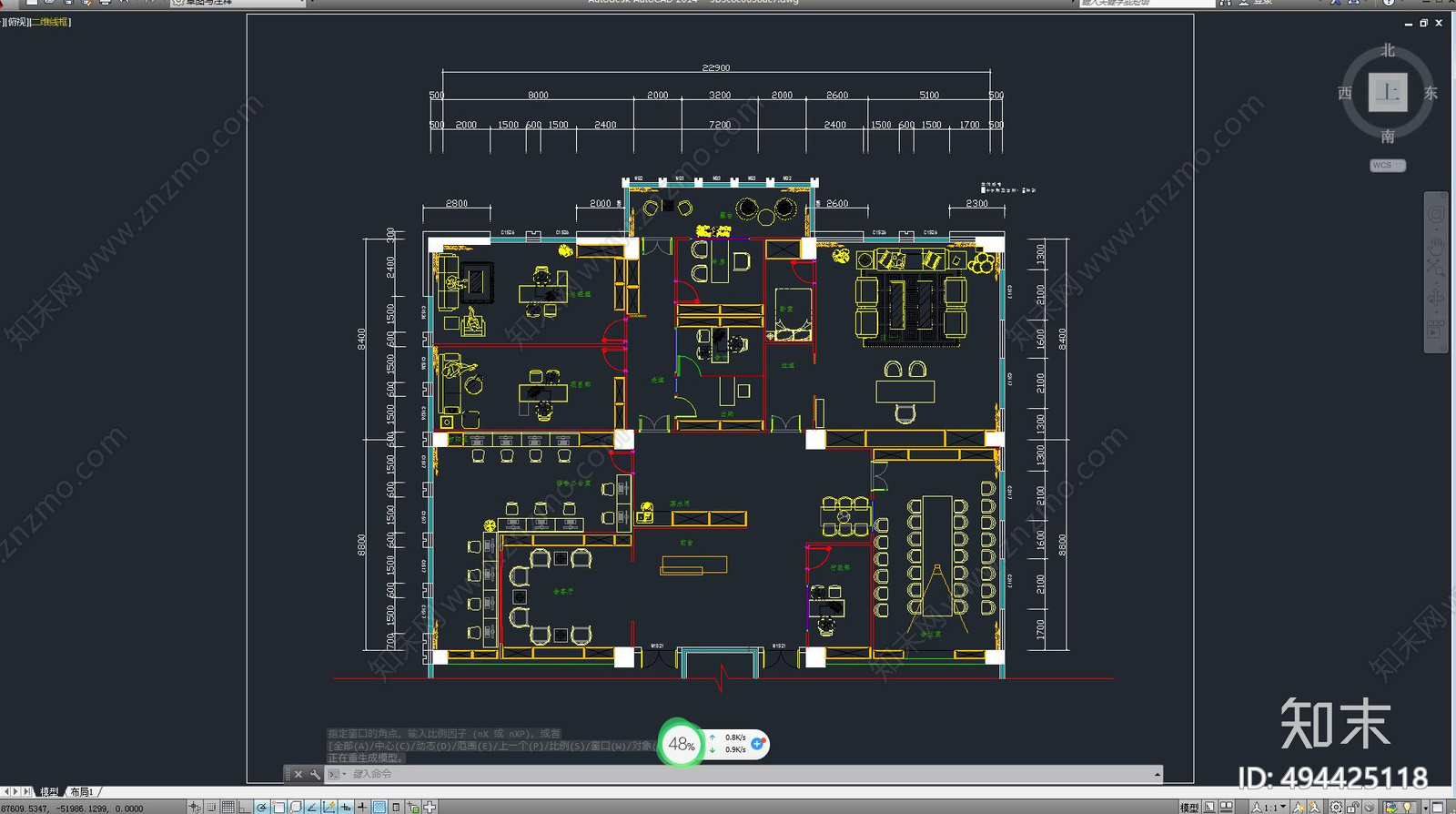Click the 上 top face of ViewCube

click(x=1387, y=92)
